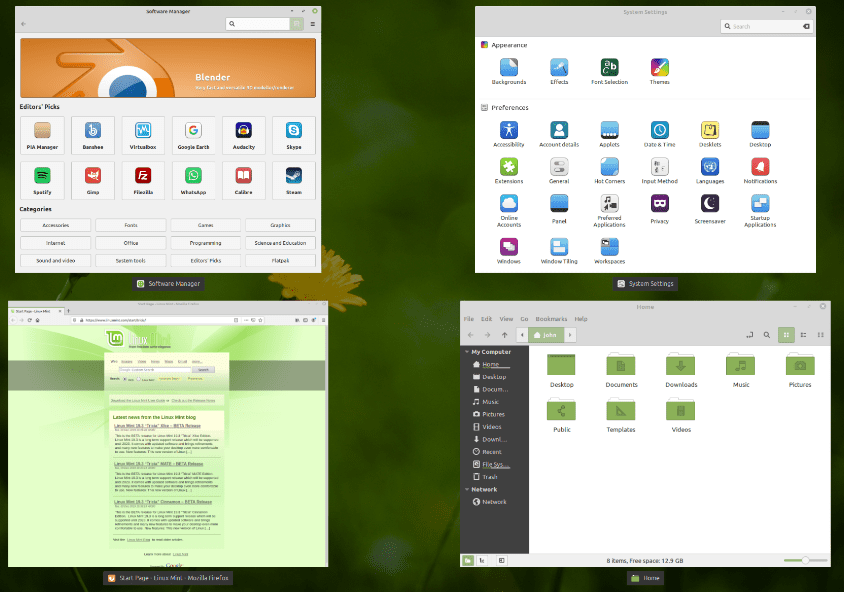Open Extensions settings icon
Screen dimensions: 844x592
point(509,171)
